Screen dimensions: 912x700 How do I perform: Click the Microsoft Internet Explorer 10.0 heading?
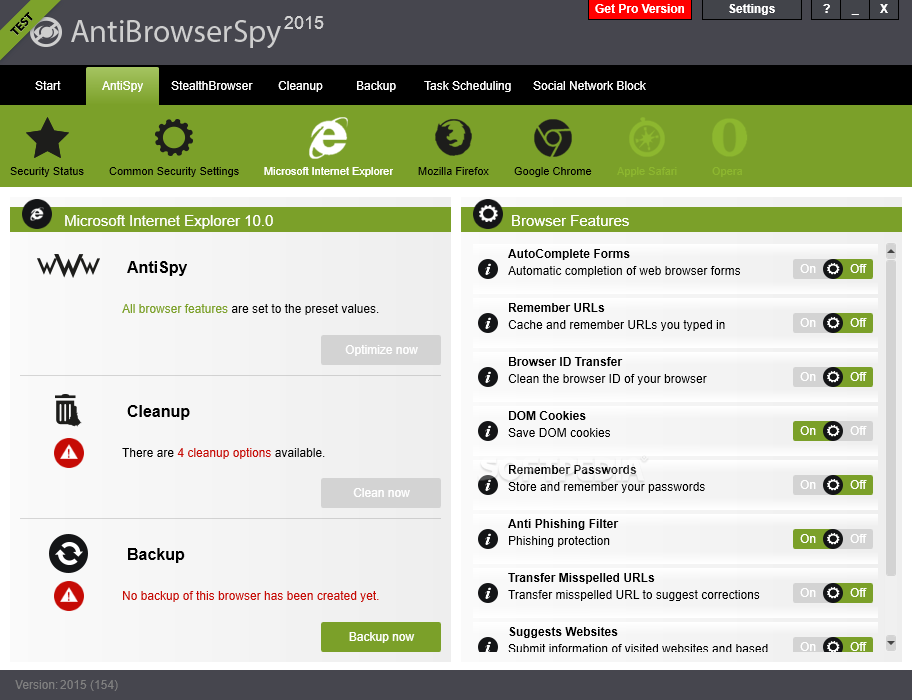click(169, 221)
